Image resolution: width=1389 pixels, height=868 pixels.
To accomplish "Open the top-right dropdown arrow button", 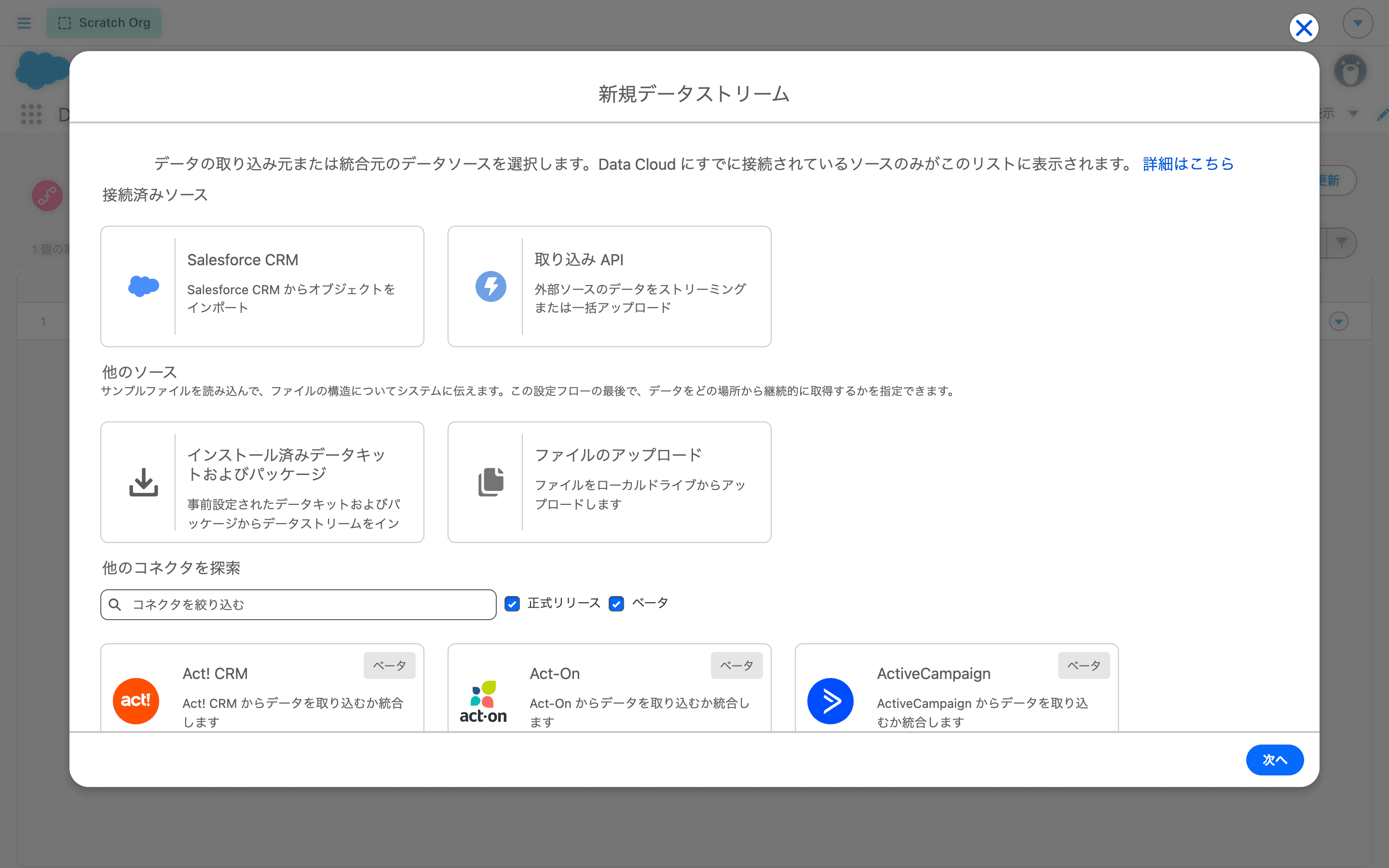I will pos(1358,23).
